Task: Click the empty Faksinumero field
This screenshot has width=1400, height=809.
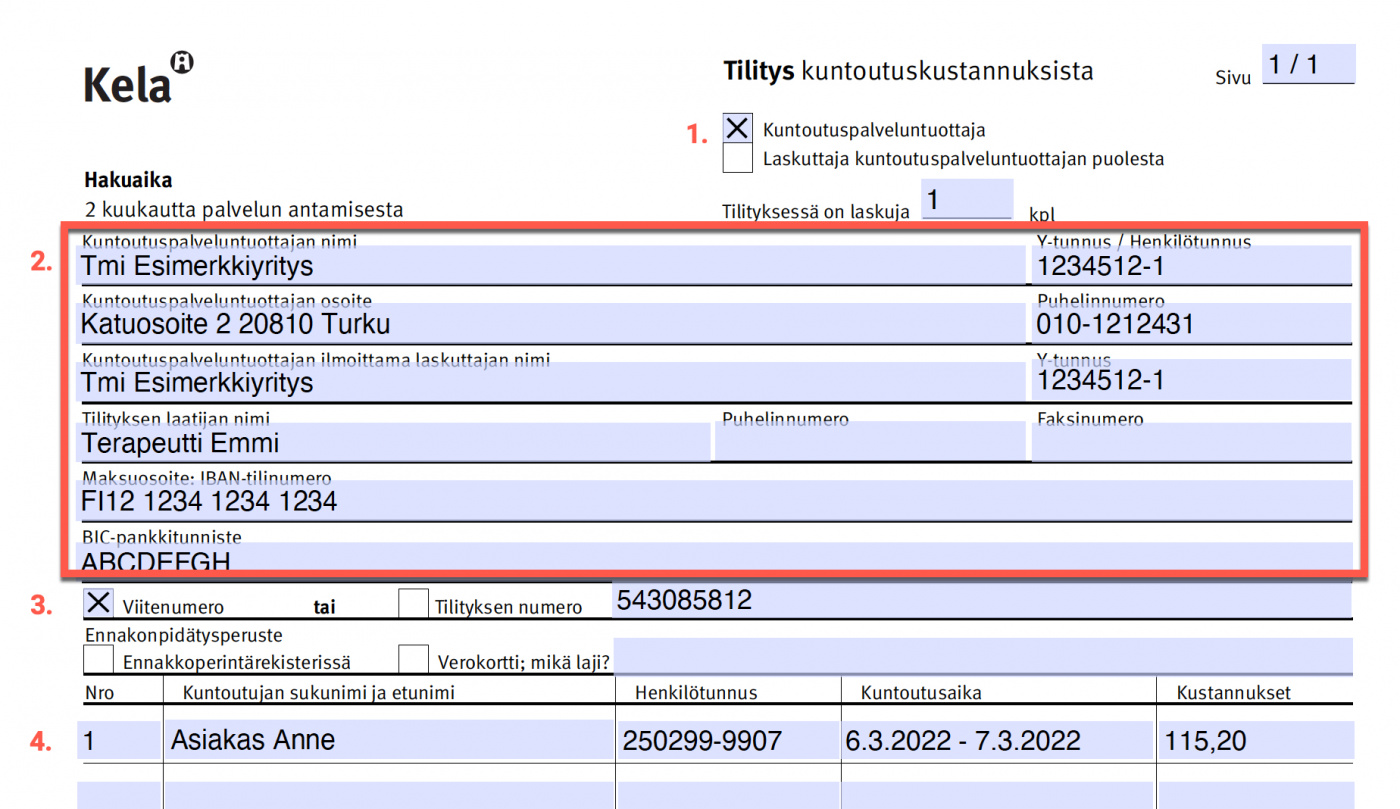Action: (x=1190, y=441)
